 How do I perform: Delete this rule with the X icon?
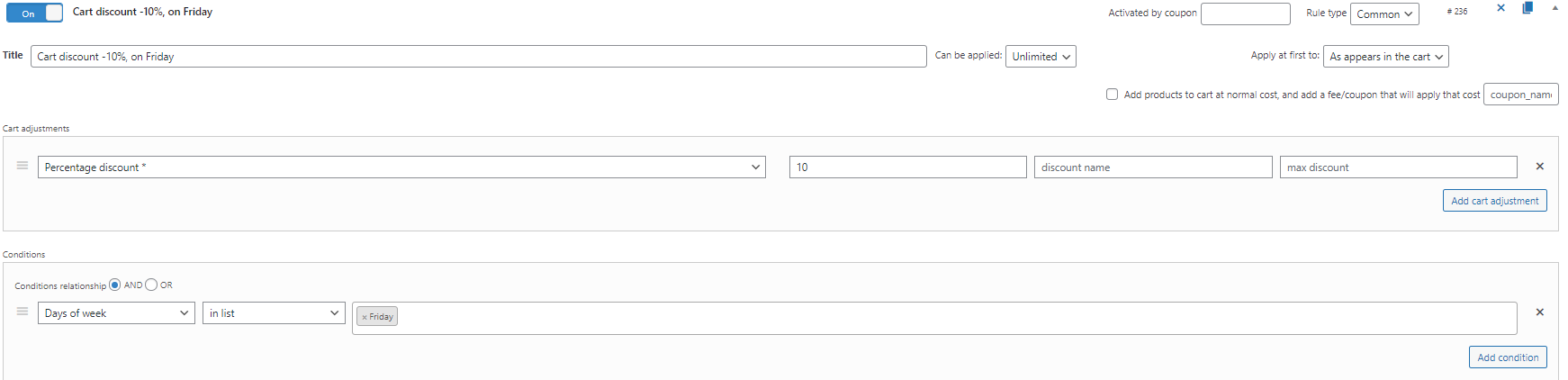pos(1500,8)
